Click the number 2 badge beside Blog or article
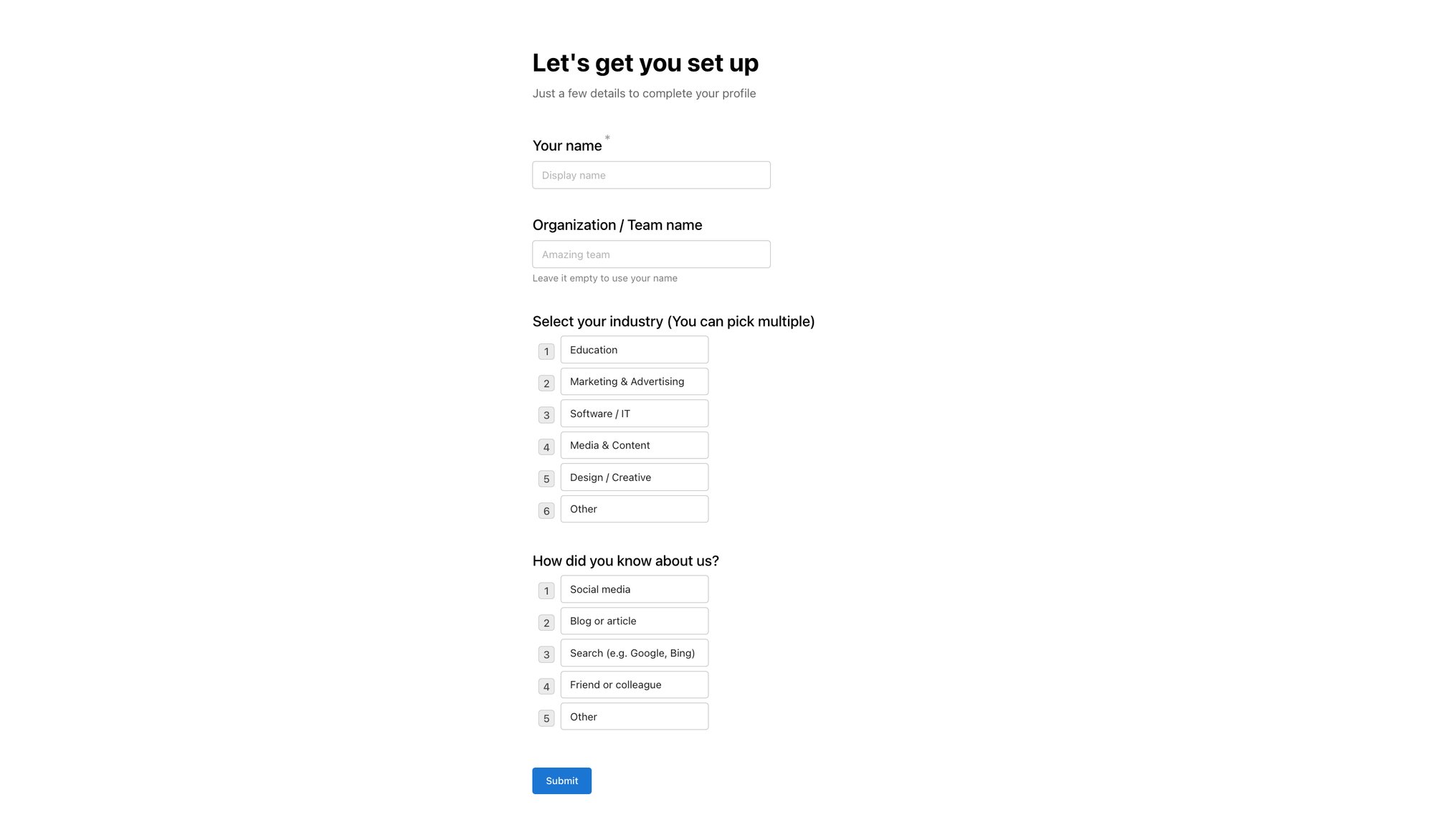 (x=546, y=622)
